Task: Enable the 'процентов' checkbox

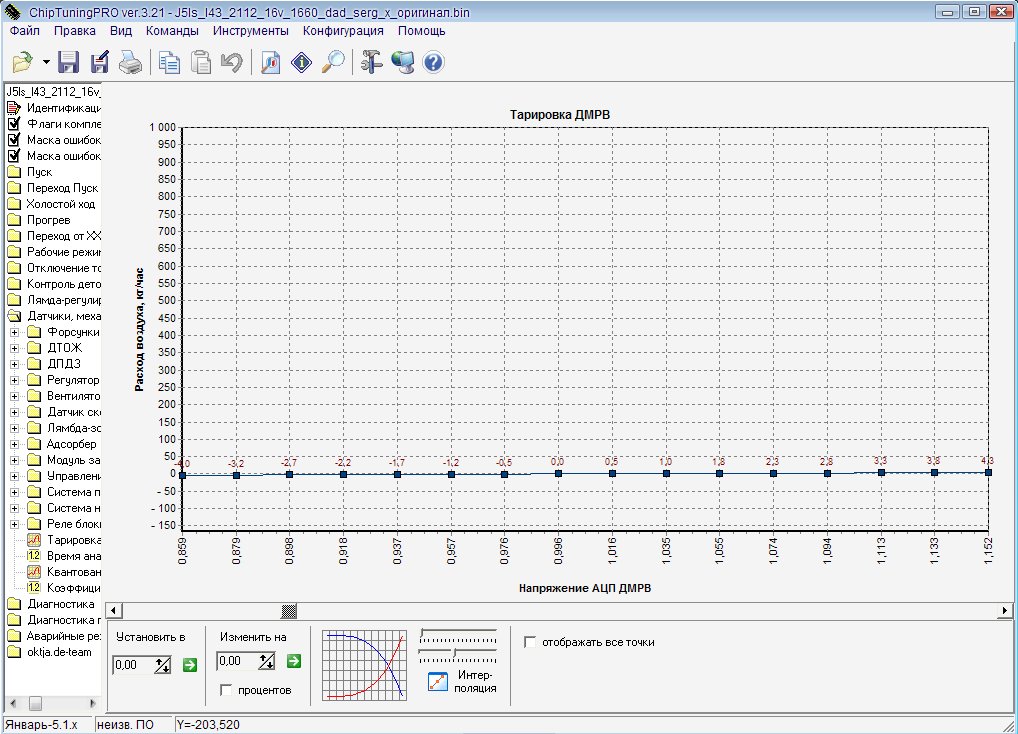Action: [226, 690]
